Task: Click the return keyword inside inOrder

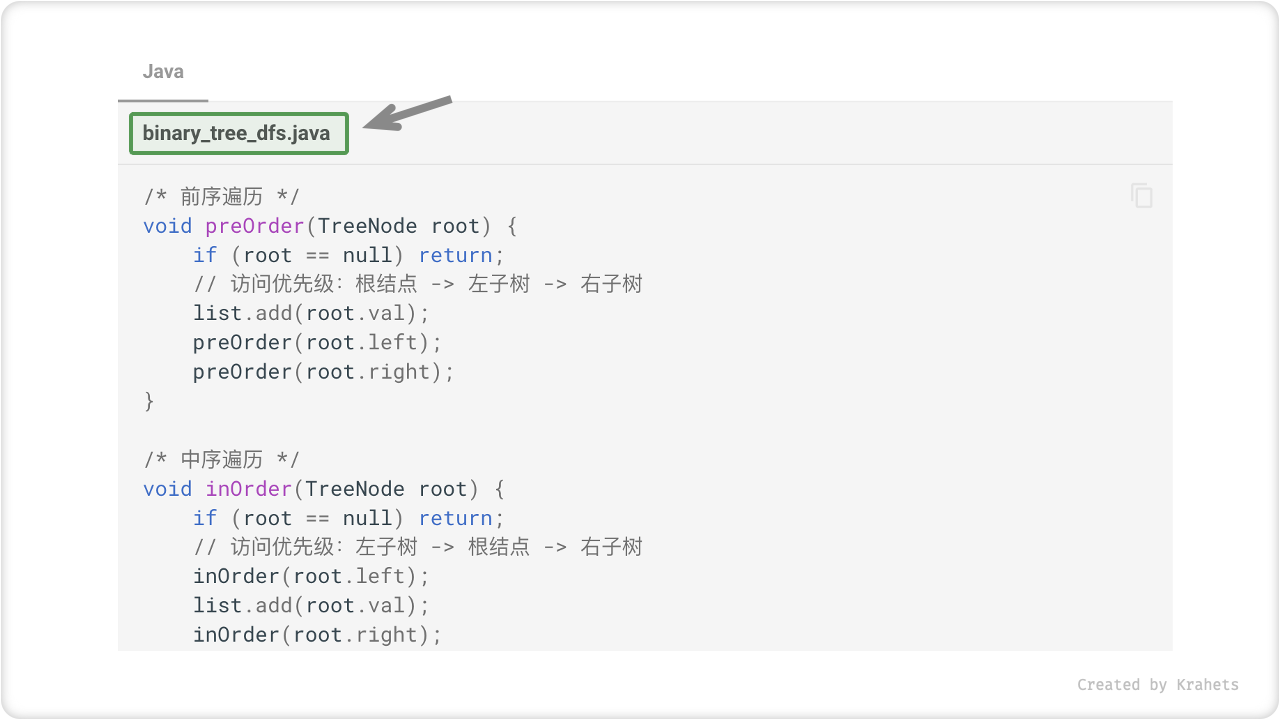Action: click(455, 518)
